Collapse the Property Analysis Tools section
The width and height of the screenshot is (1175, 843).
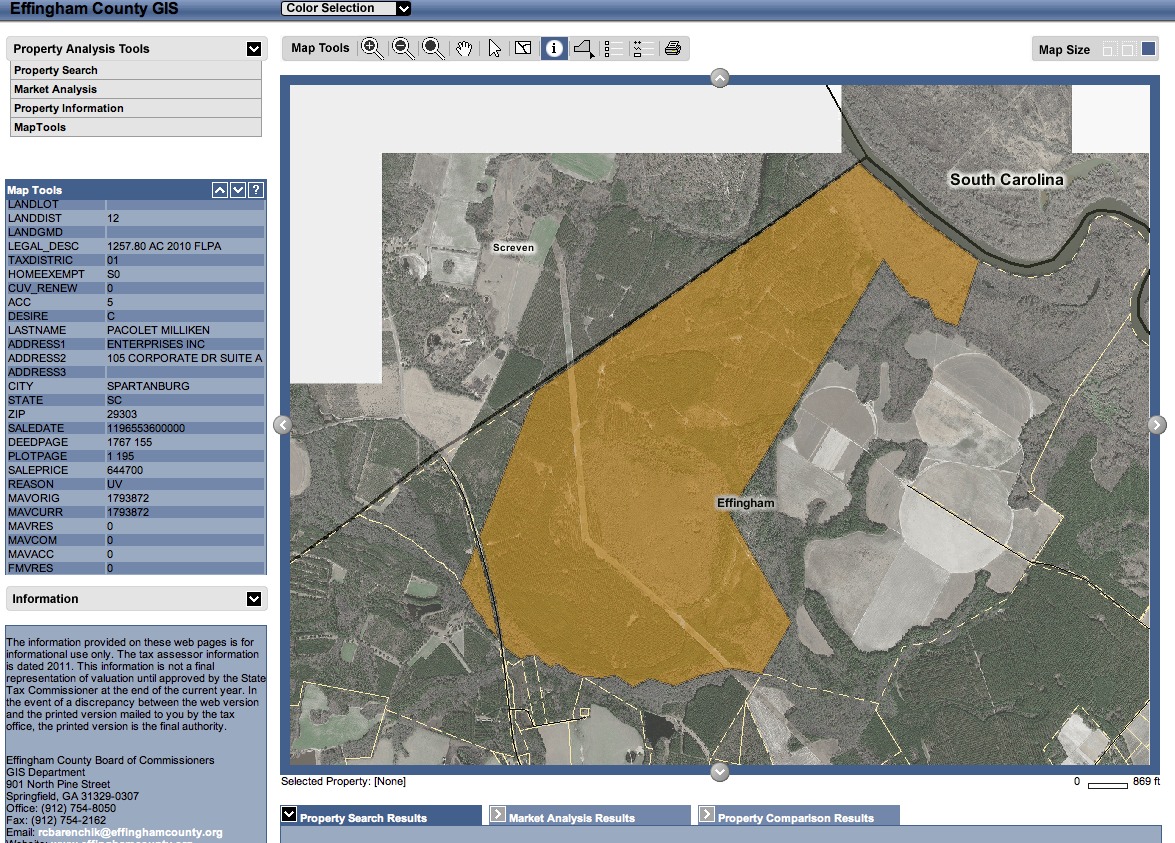(x=254, y=49)
